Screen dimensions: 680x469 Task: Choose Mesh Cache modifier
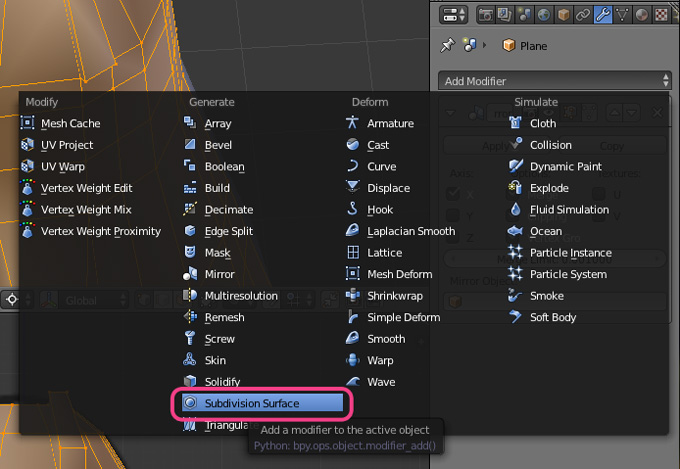point(60,123)
